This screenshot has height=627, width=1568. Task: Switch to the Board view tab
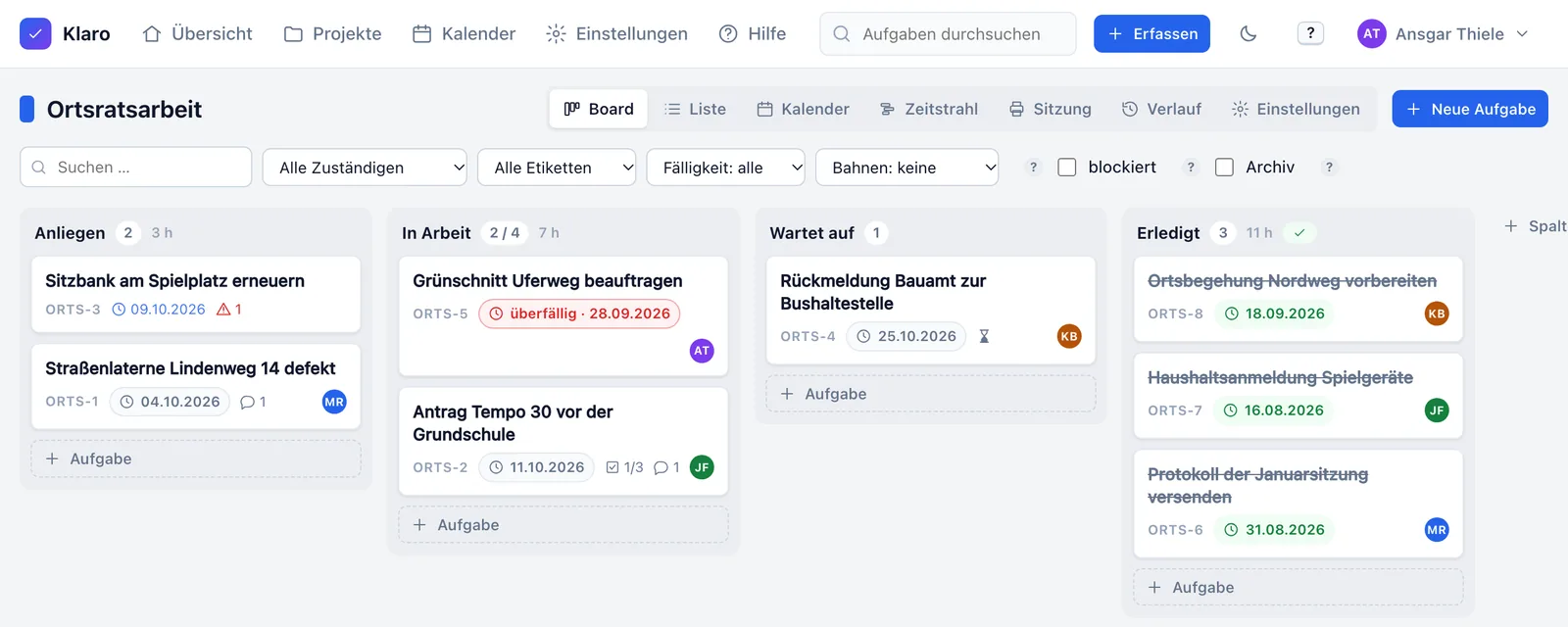tap(598, 109)
